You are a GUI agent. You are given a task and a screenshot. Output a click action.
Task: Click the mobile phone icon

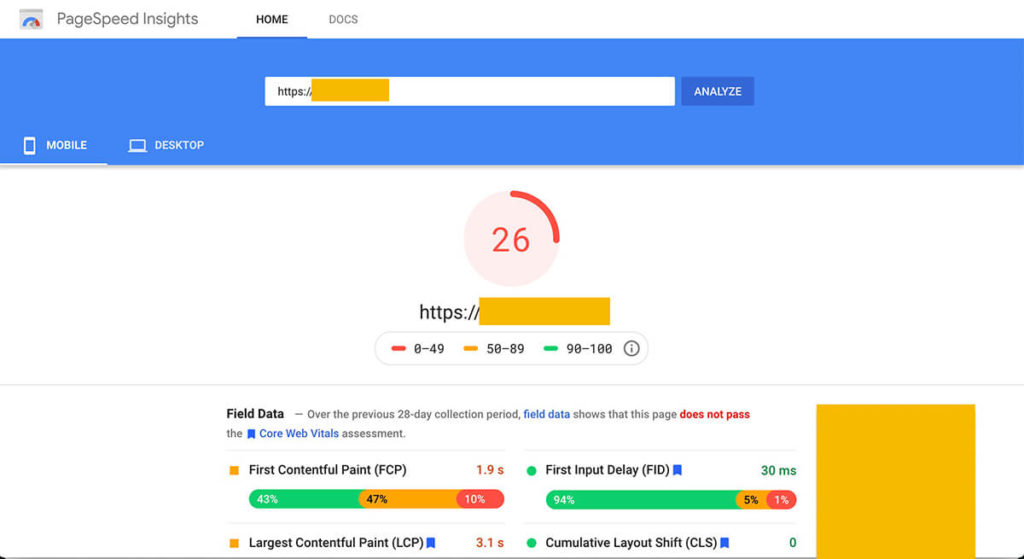pyautogui.click(x=29, y=145)
